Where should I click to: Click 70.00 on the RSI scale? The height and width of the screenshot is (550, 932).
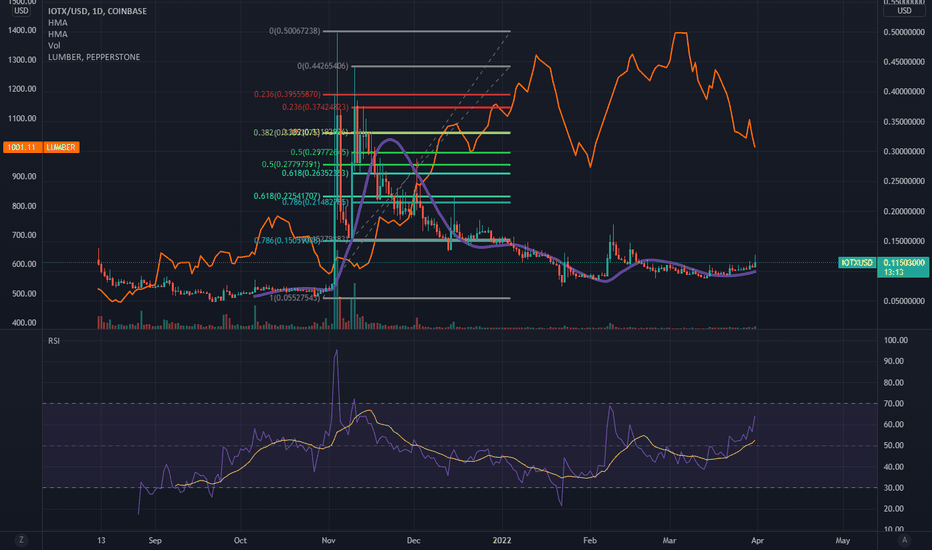(893, 403)
